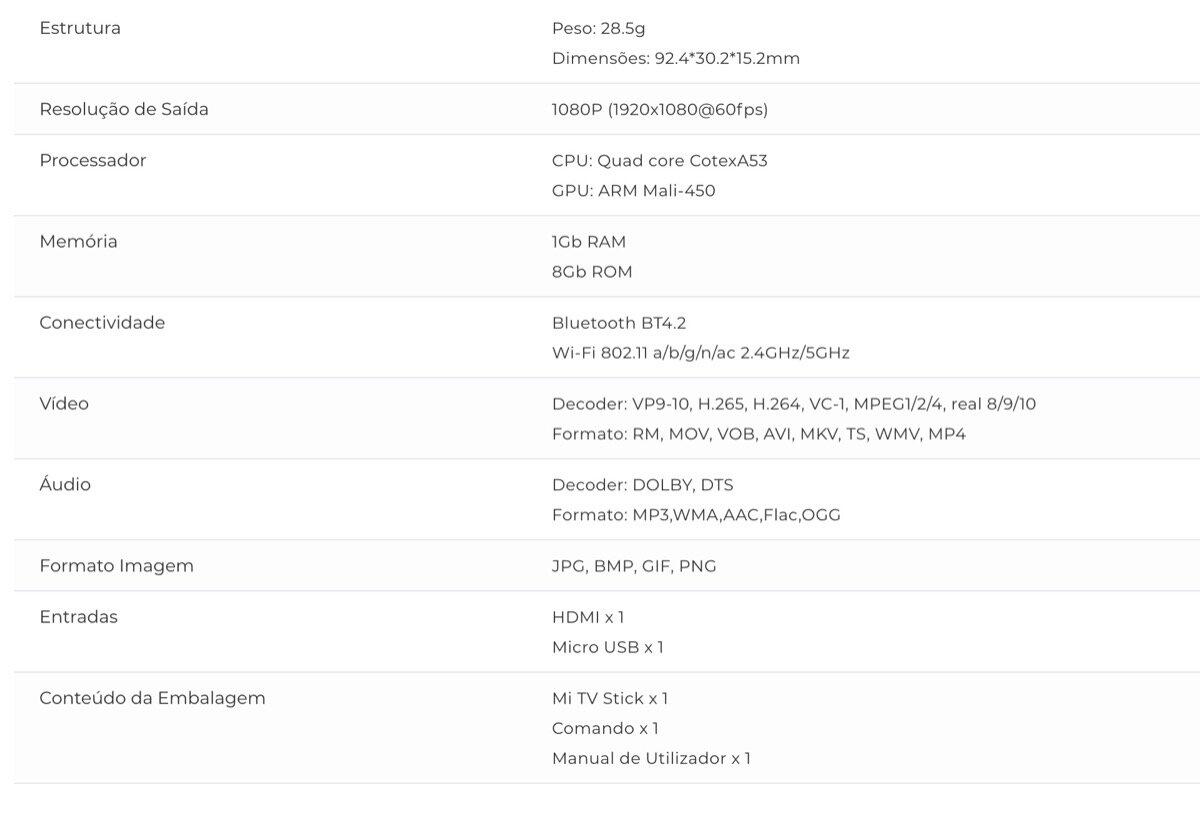Click the 8Gb ROM value
Viewport: 1200px width, 819px height.
tap(592, 271)
